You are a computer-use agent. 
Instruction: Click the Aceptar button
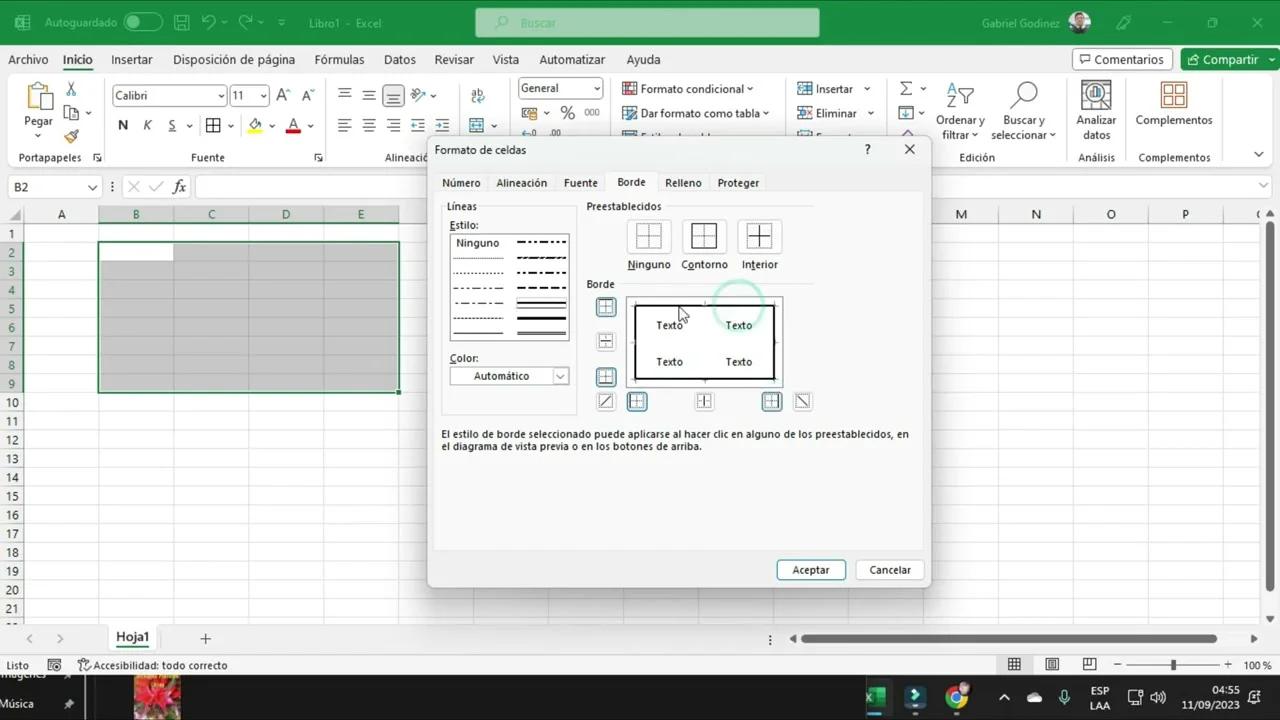point(810,569)
